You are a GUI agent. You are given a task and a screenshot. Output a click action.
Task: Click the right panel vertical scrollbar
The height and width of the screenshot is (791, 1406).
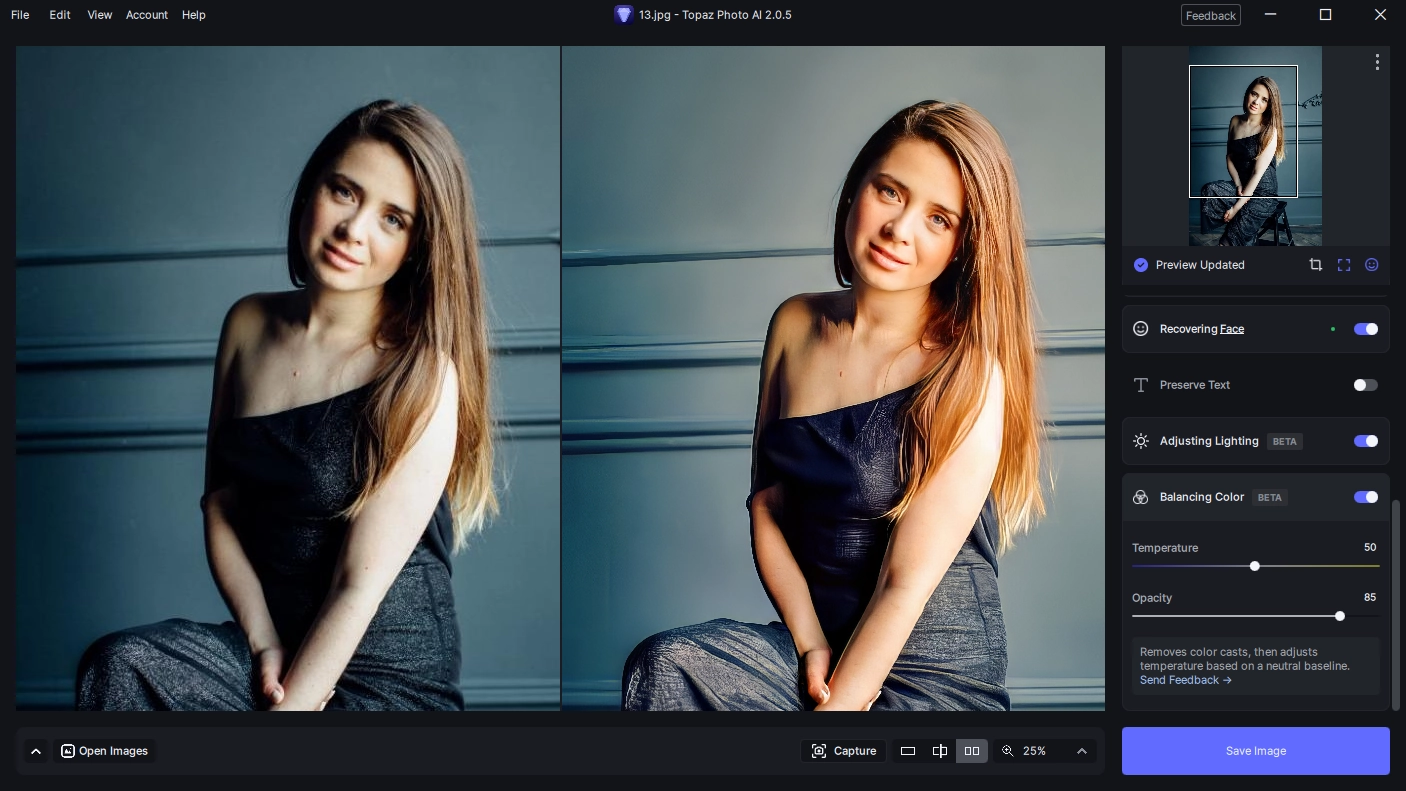click(x=1397, y=604)
